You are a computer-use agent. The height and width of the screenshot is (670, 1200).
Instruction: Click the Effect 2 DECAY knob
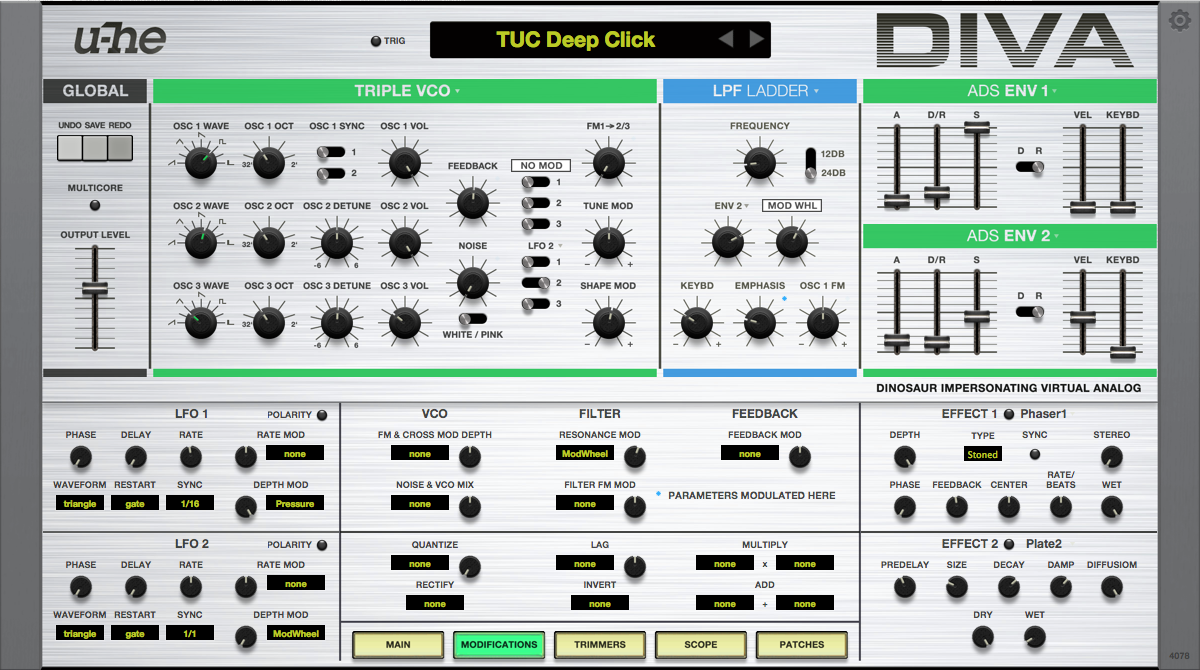(x=1008, y=587)
